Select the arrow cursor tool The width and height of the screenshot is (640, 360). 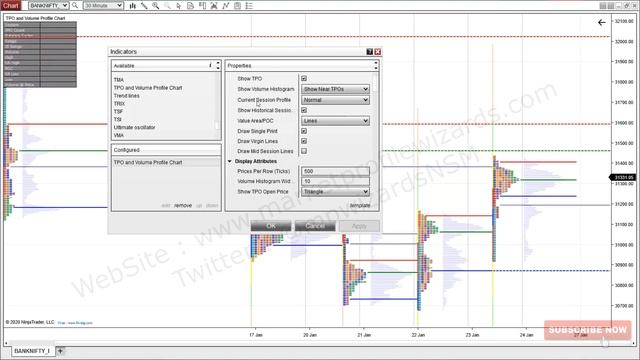pyautogui.click(x=179, y=6)
